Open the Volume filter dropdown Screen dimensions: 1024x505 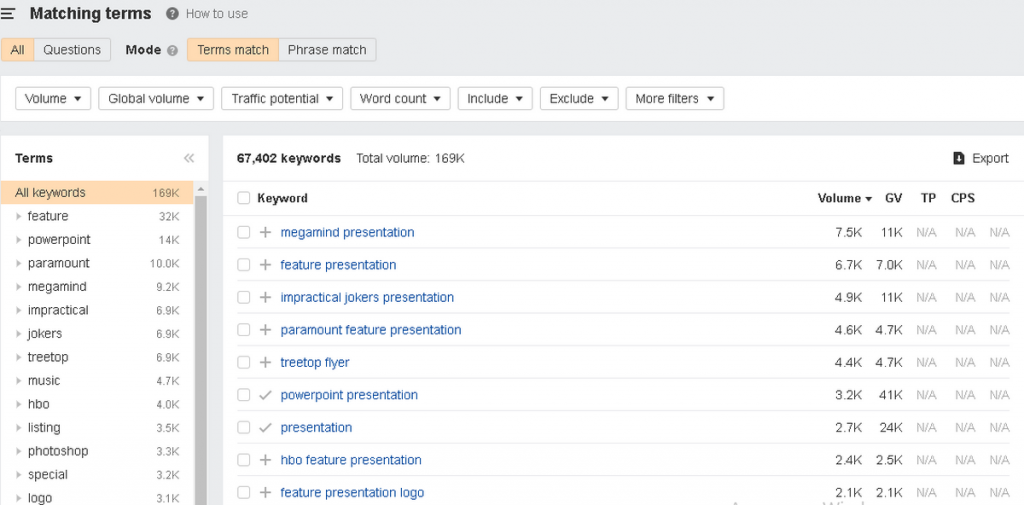coord(53,99)
